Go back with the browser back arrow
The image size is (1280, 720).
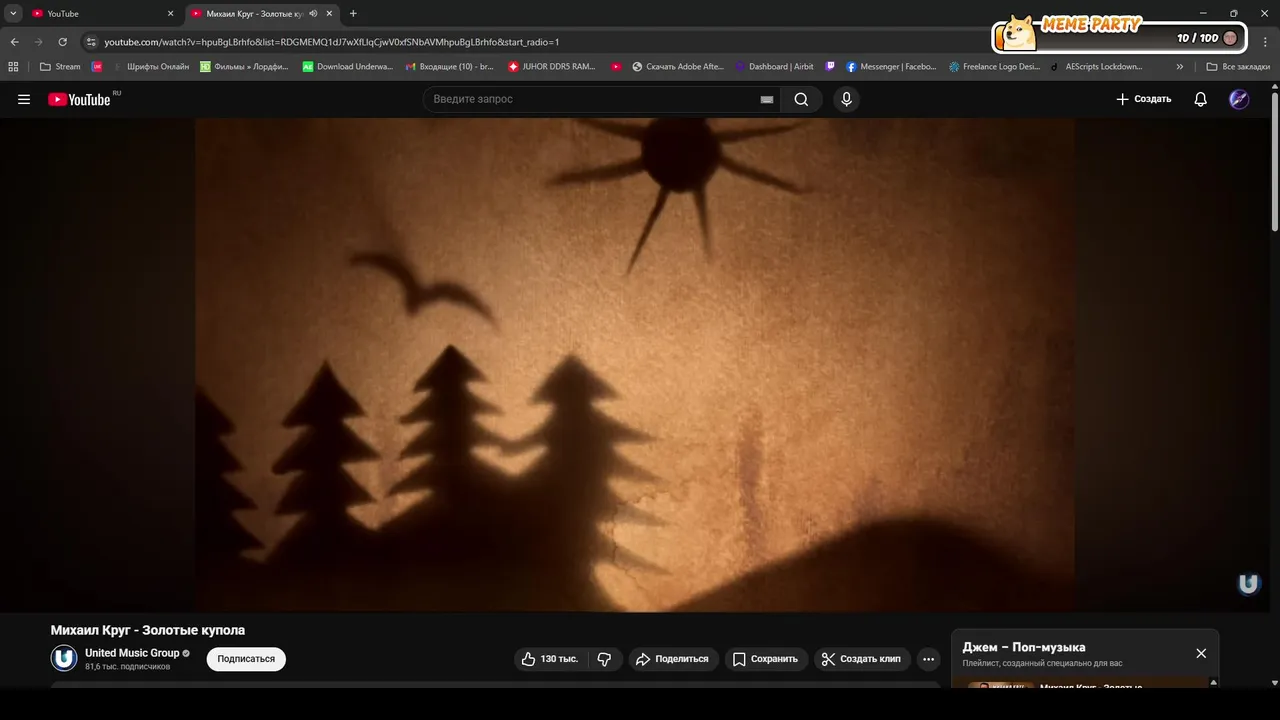pos(14,42)
